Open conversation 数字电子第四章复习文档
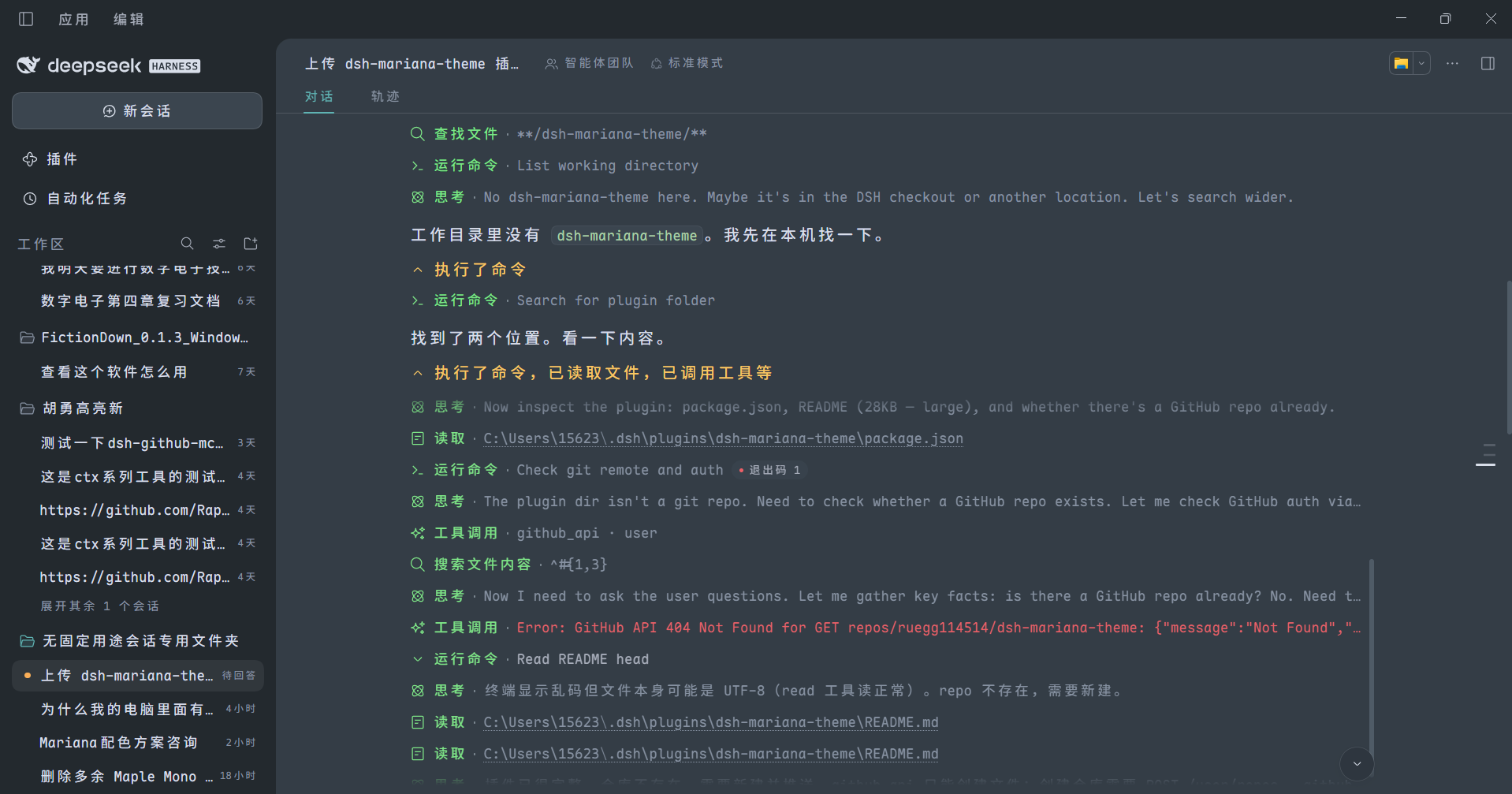 click(137, 301)
